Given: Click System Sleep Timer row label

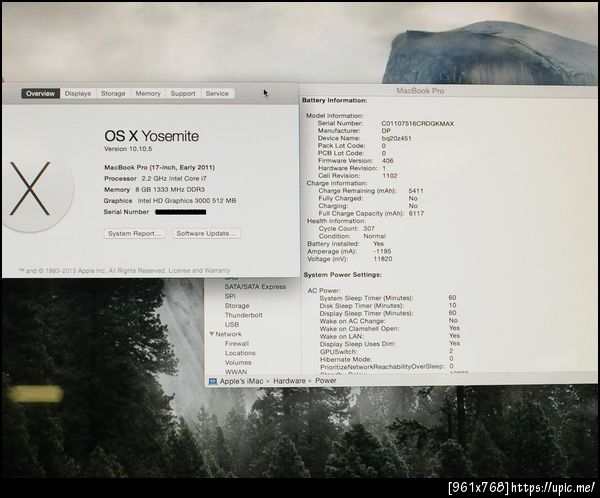Looking at the screenshot, I should [366, 298].
